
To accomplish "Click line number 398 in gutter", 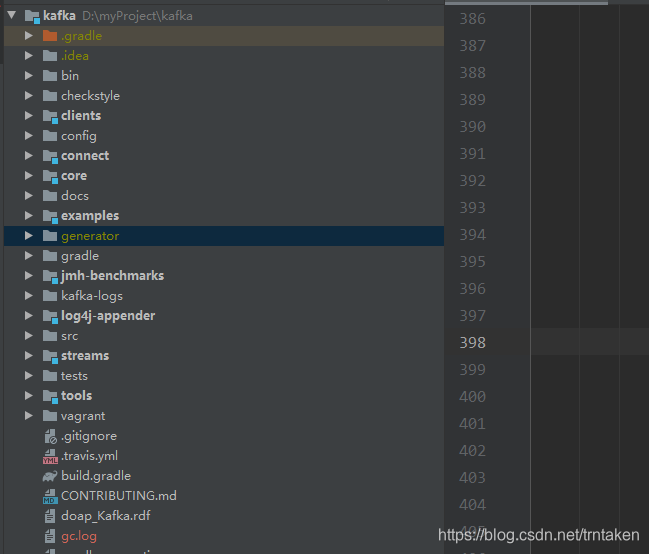I will [472, 342].
